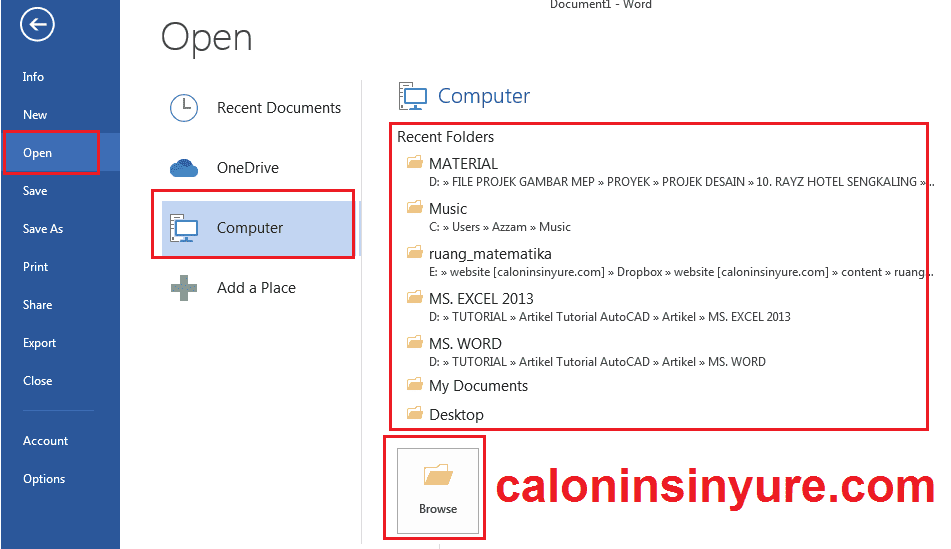The width and height of the screenshot is (951, 549).
Task: Select the Computer place label
Action: (x=250, y=228)
